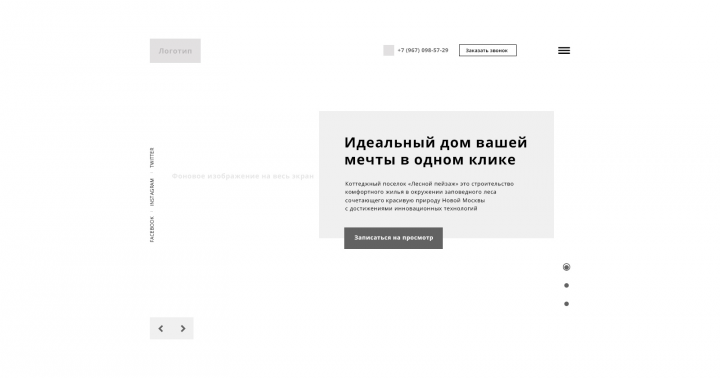Viewport: 720px width, 378px height.
Task: Click the Заказать звонок button
Action: pos(488,50)
